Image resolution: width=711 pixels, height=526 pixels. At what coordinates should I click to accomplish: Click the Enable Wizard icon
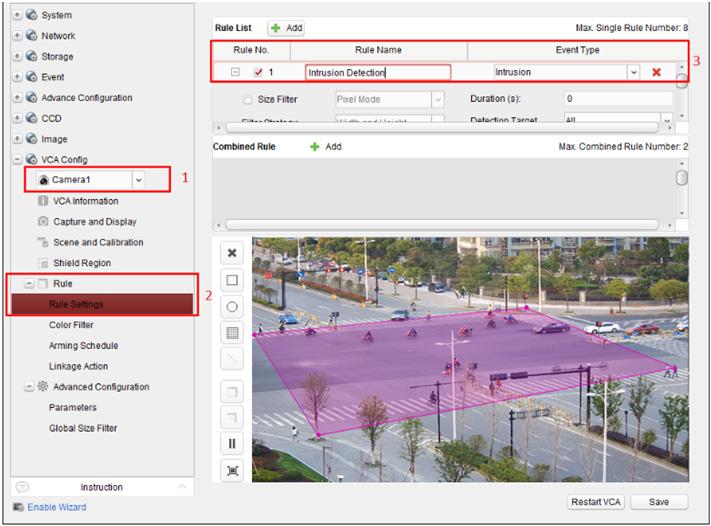point(18,507)
